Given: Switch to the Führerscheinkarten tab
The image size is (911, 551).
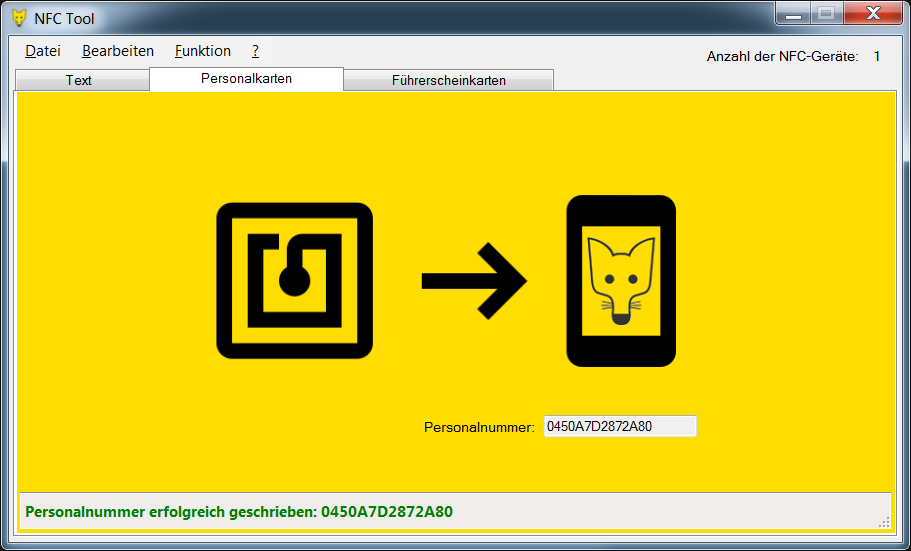Looking at the screenshot, I should click(448, 80).
